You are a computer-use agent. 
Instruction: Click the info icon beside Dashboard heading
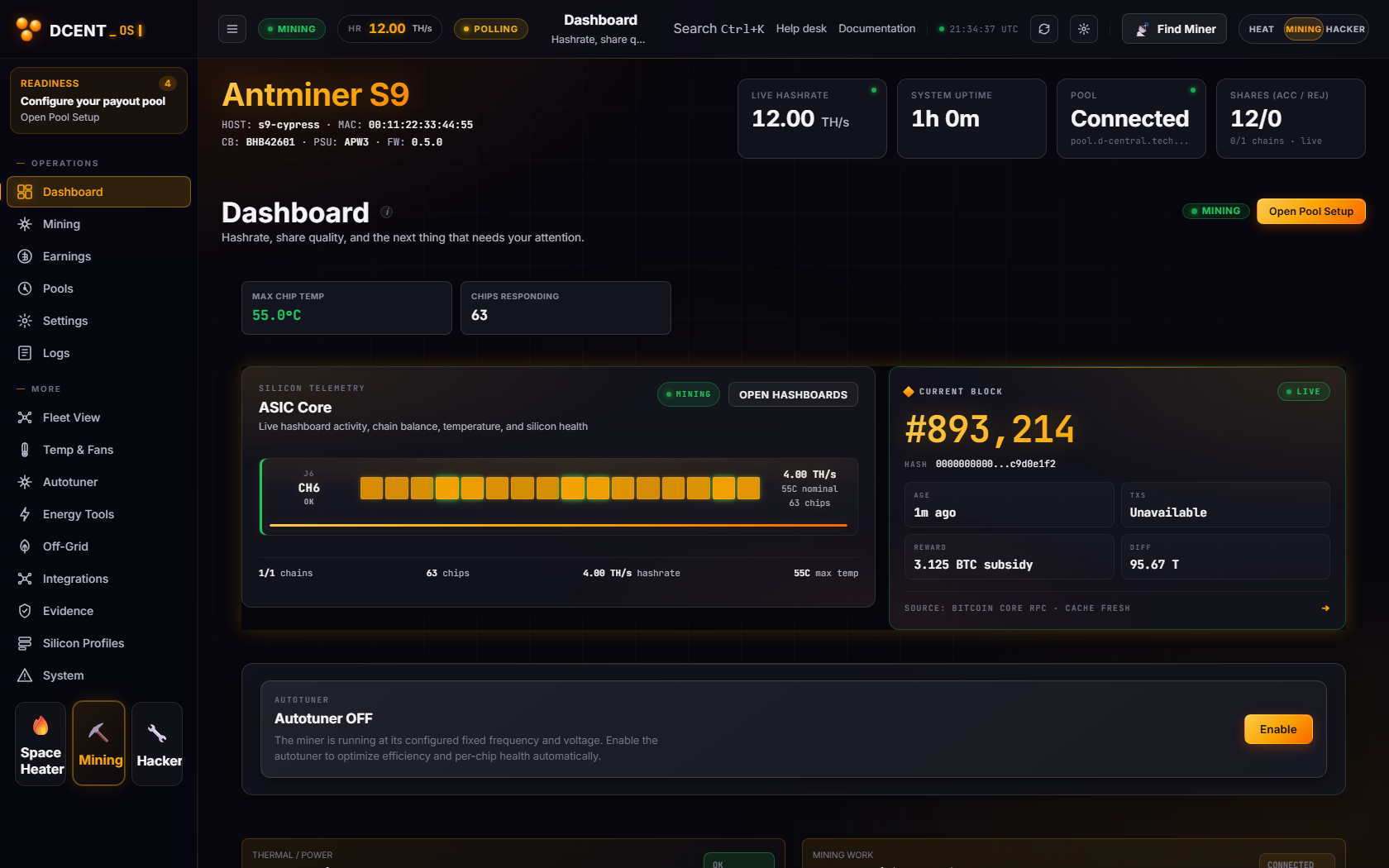pos(386,212)
